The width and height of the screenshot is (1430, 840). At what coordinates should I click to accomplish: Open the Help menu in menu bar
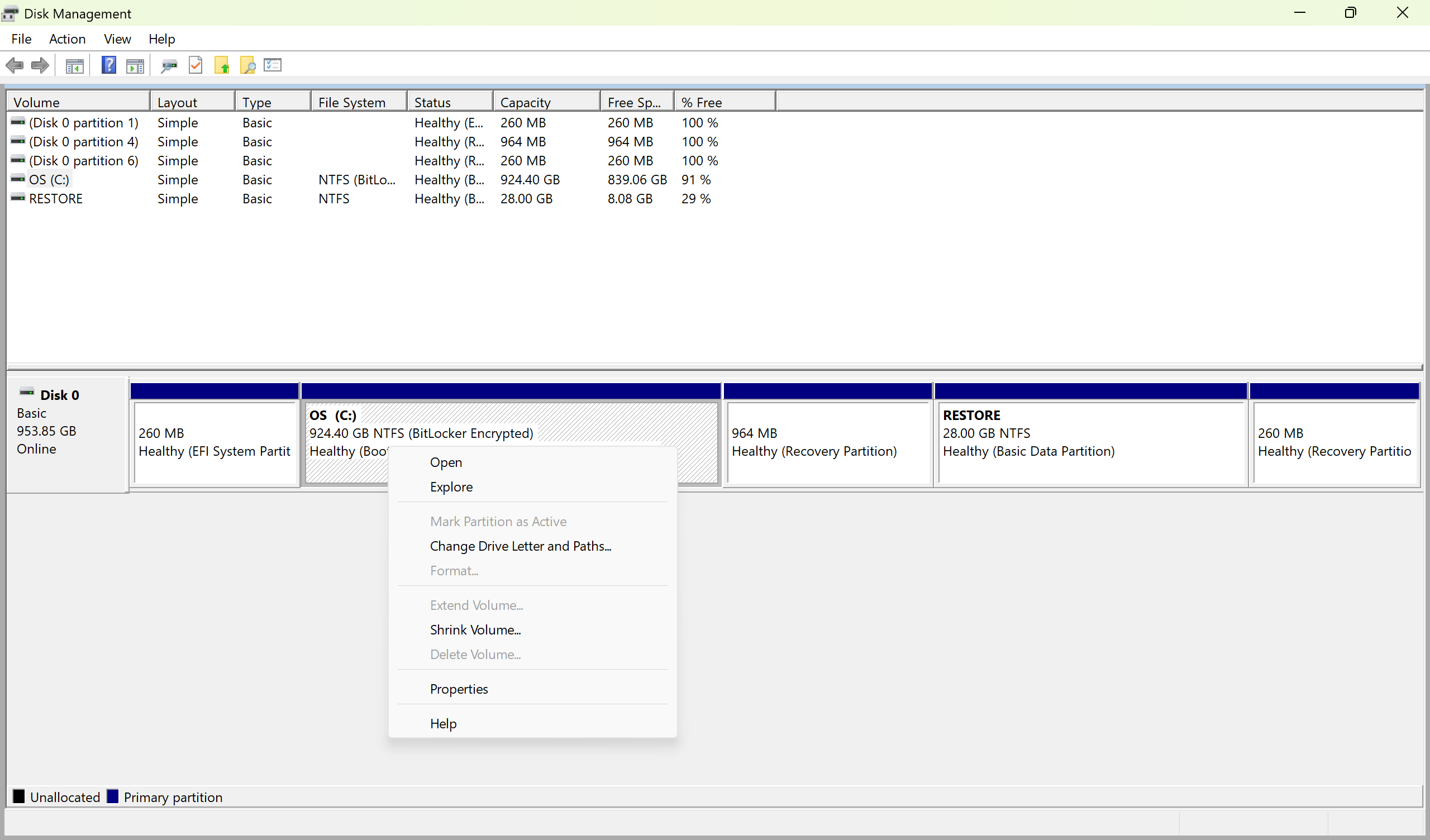point(162,39)
